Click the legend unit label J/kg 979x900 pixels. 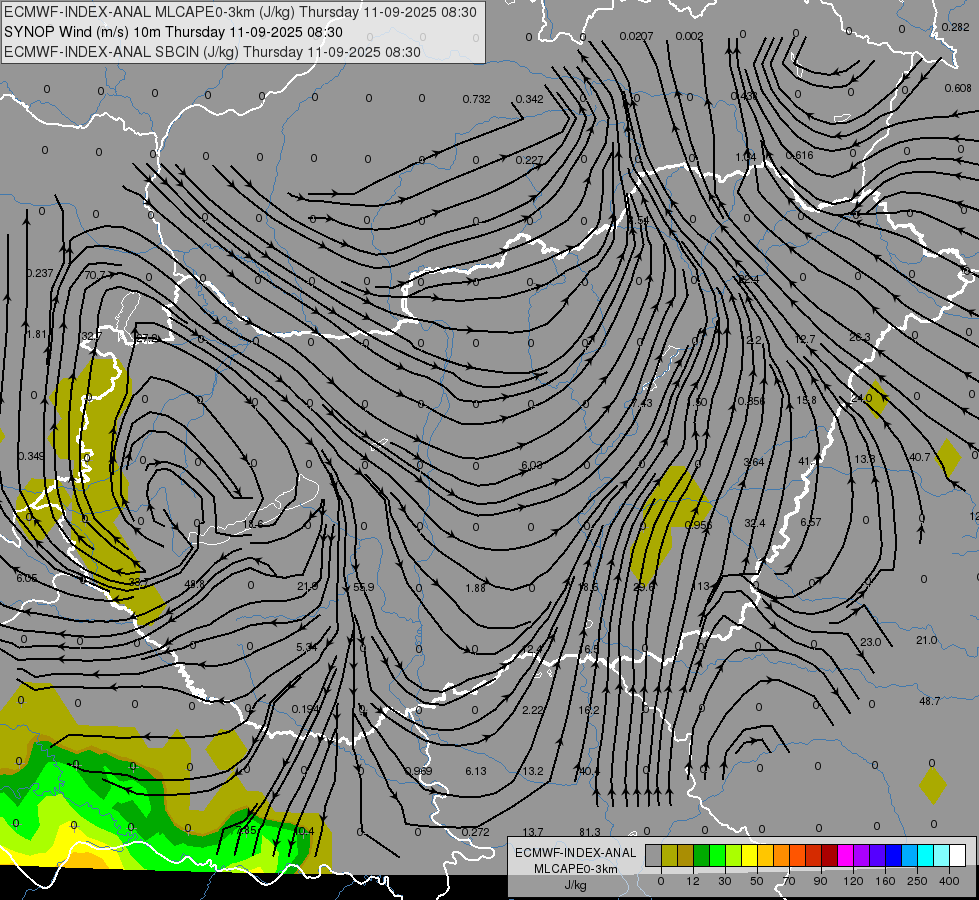tap(575, 885)
